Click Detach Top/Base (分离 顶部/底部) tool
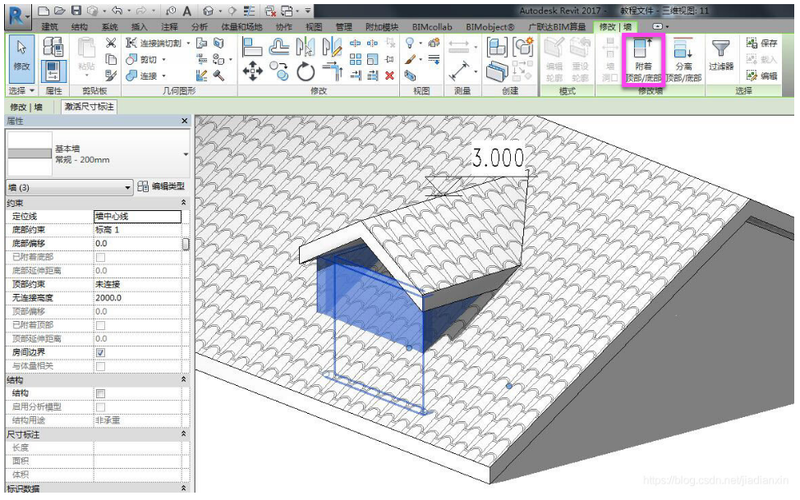This screenshot has height=500, width=800. click(x=684, y=58)
